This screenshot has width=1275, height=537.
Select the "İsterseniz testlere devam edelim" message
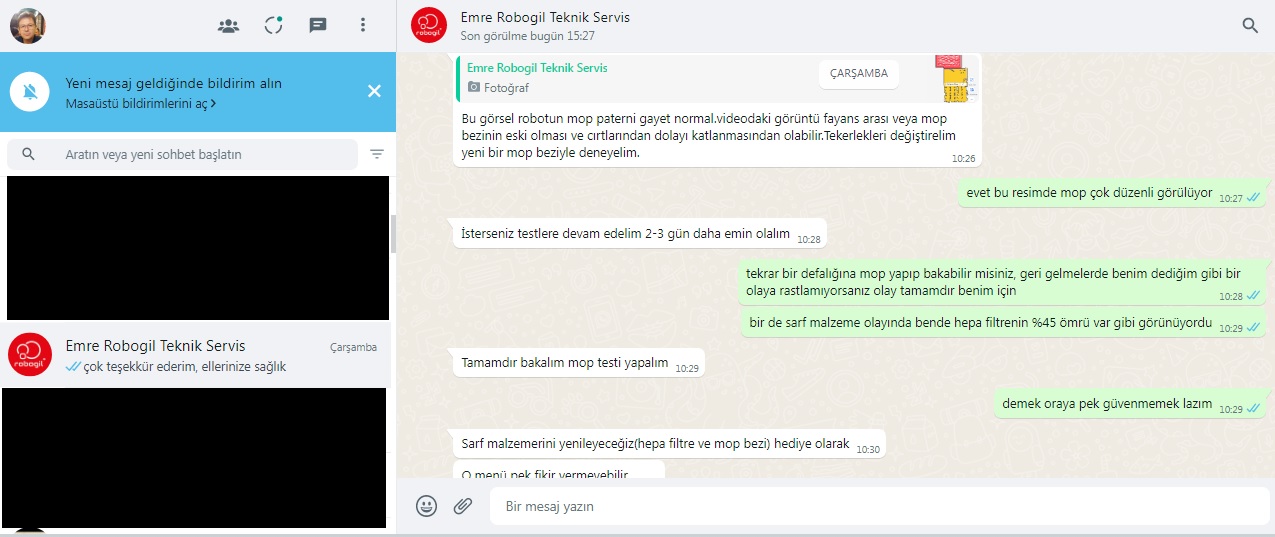[640, 234]
